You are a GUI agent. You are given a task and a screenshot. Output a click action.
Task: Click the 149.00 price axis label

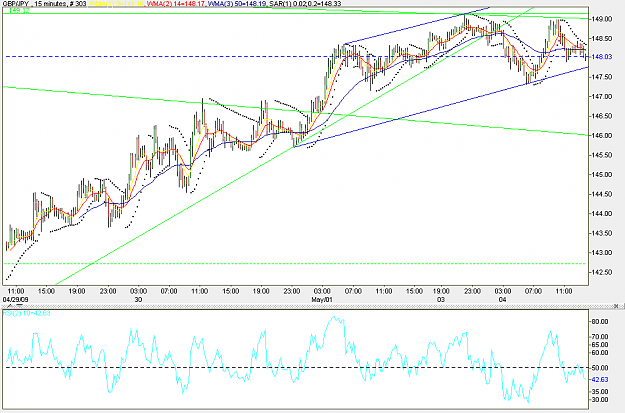(x=602, y=19)
